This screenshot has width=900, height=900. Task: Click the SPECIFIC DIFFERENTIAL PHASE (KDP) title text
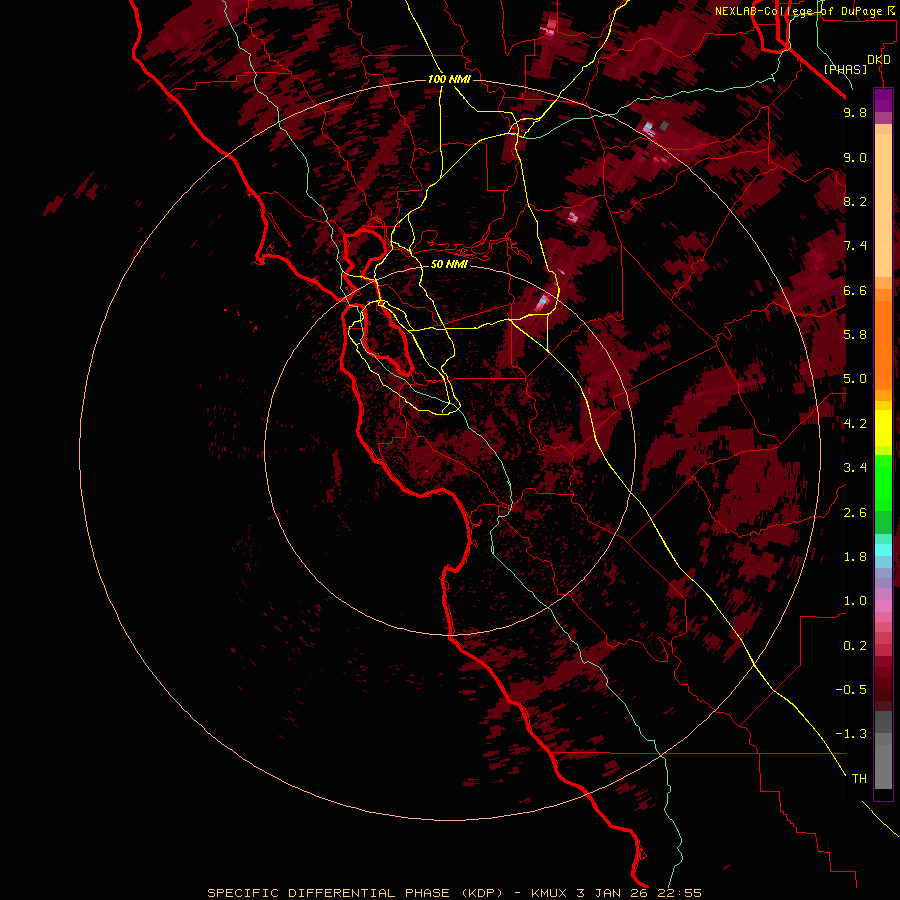point(355,893)
